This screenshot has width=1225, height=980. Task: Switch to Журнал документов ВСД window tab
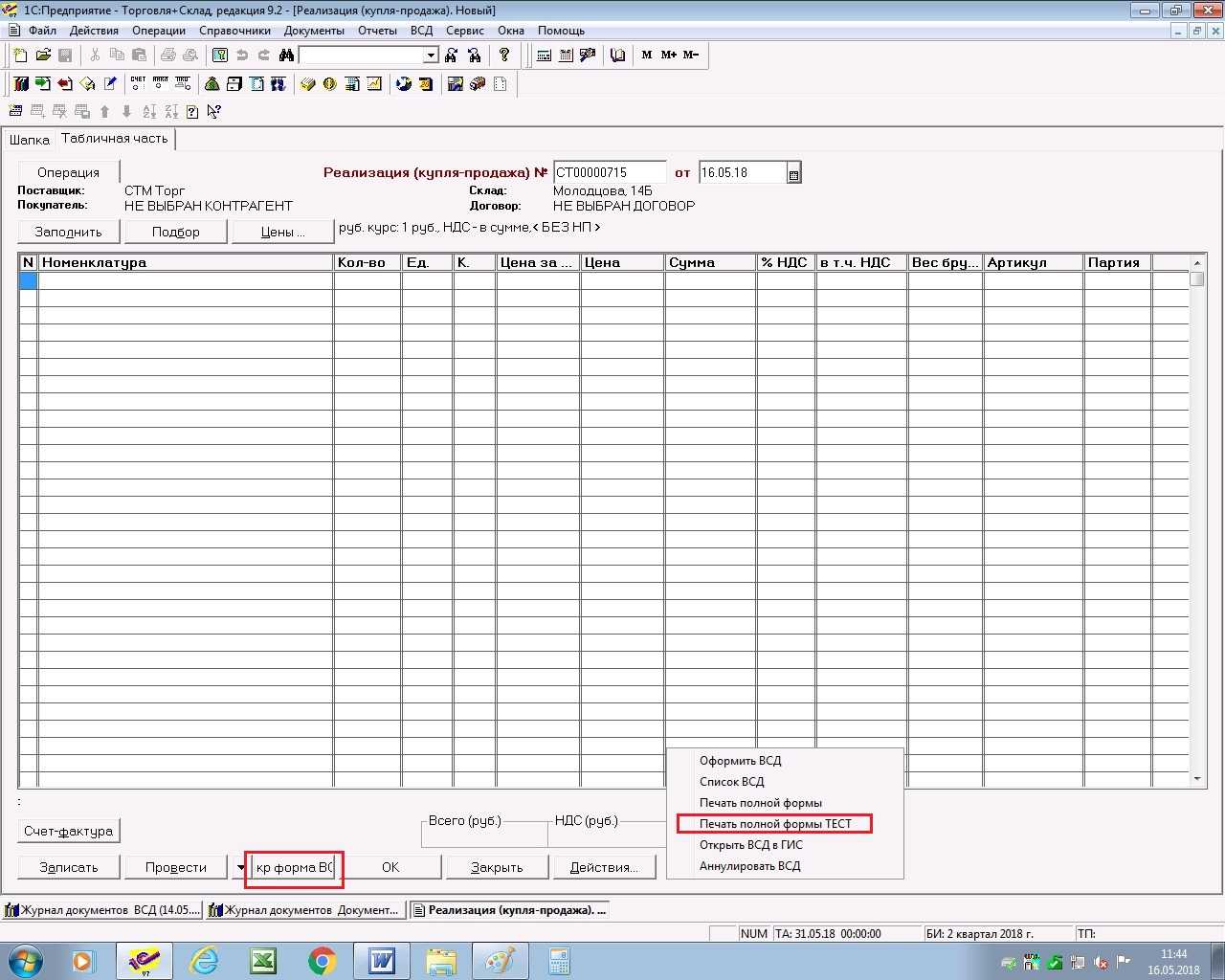102,910
